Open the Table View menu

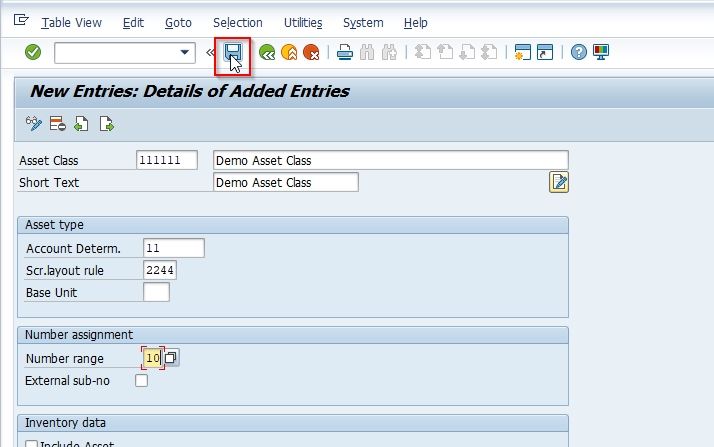71,22
